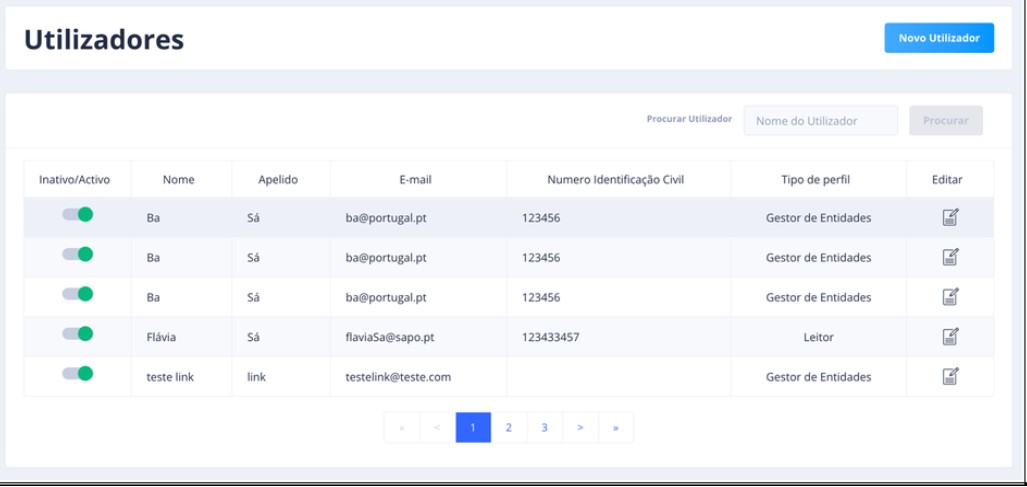Screen dimensions: 1027x487
Task: Click the single < previous page arrow
Action: (437, 428)
